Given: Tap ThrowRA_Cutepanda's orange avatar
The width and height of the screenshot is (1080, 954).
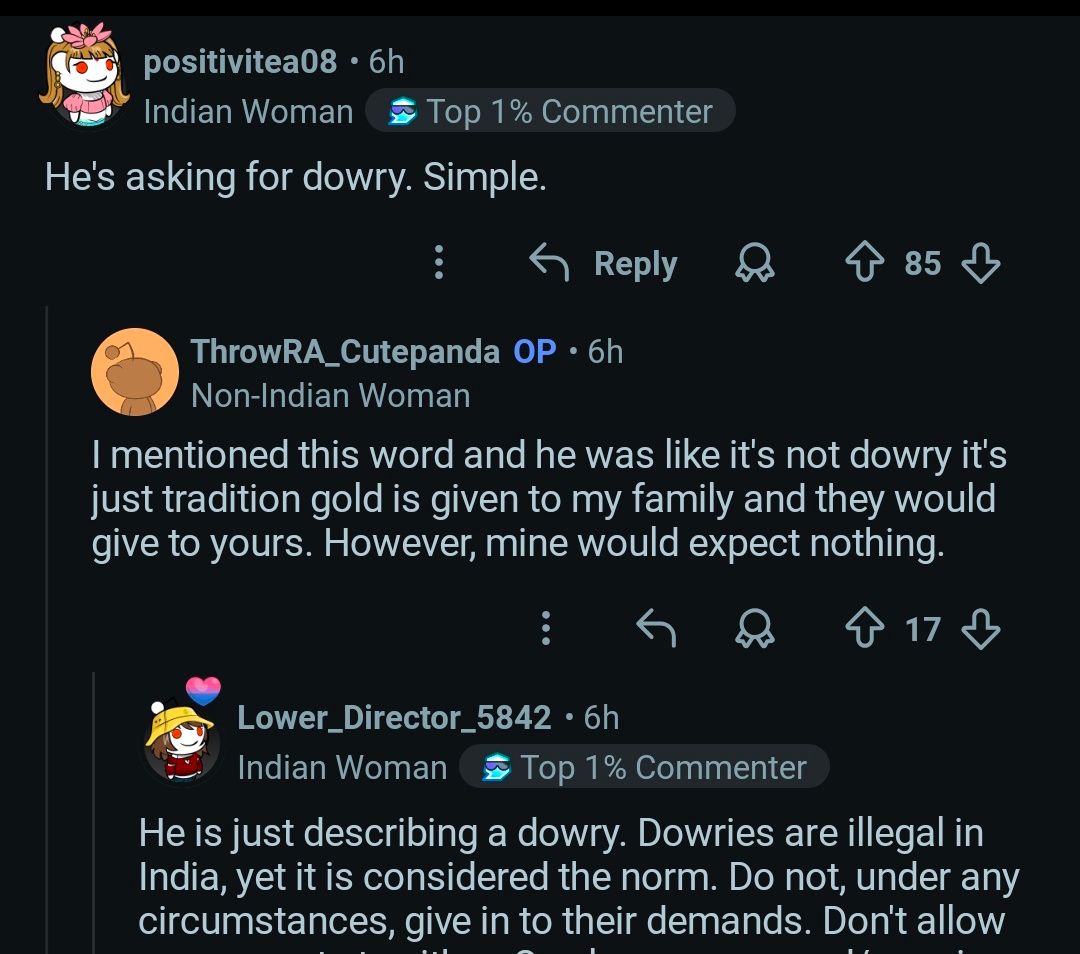Looking at the screenshot, I should click(134, 372).
